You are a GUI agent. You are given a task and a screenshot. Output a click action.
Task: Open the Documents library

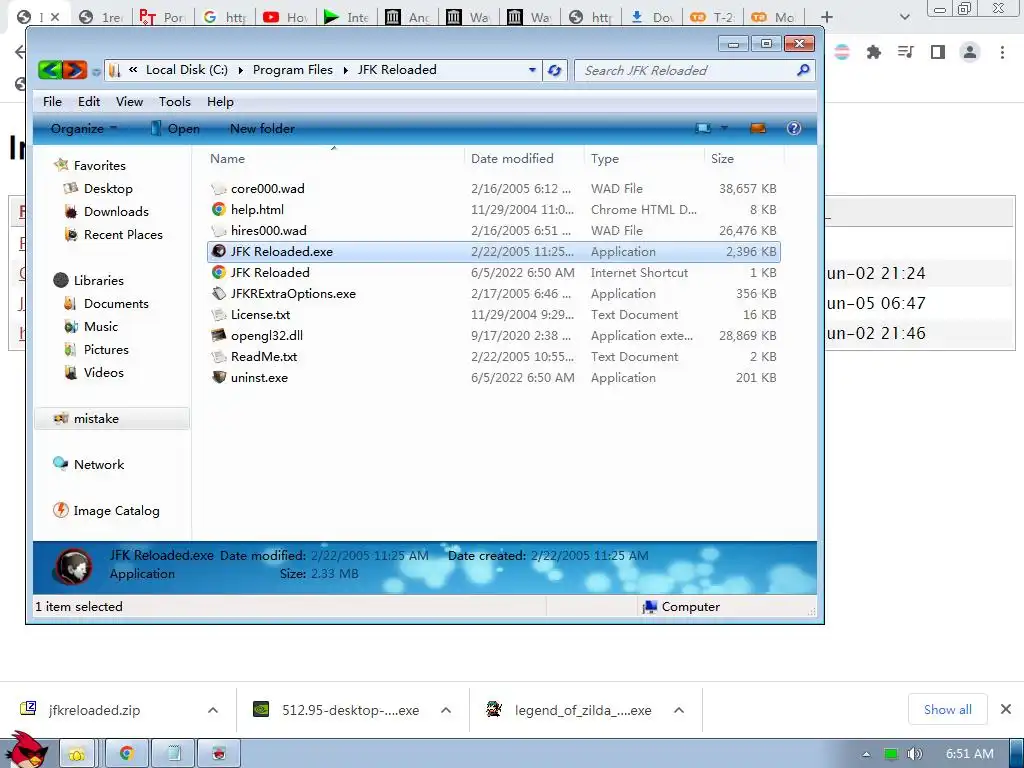[x=116, y=304]
